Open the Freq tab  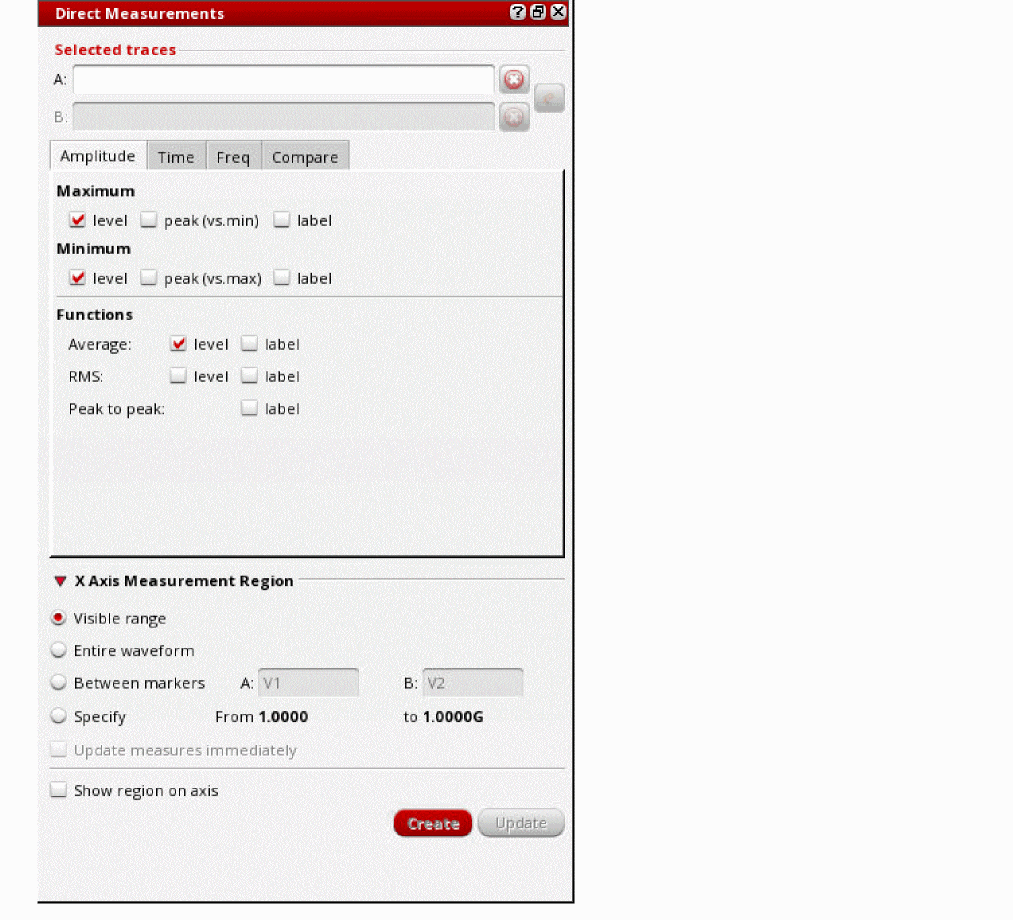click(233, 157)
